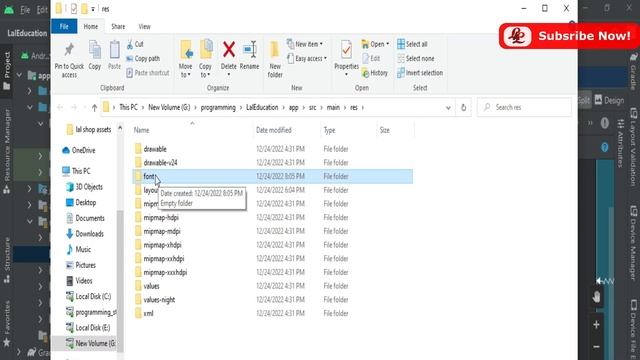The image size is (640, 360).
Task: Click Invert selection
Action: tap(420, 73)
